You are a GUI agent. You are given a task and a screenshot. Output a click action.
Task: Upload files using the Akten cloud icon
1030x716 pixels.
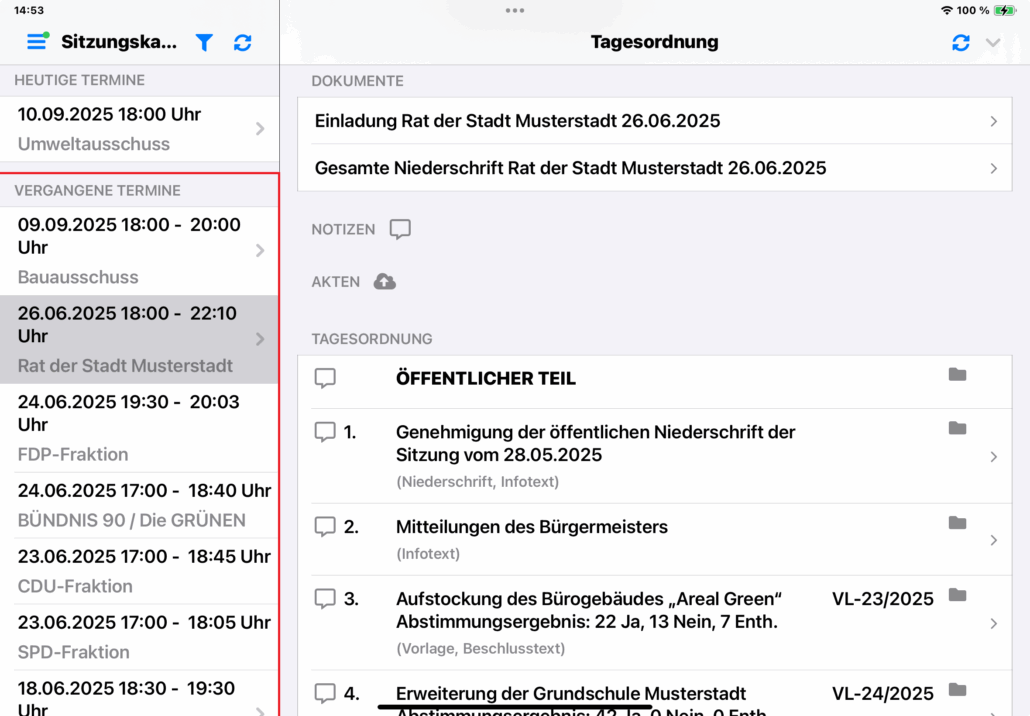pyautogui.click(x=385, y=282)
